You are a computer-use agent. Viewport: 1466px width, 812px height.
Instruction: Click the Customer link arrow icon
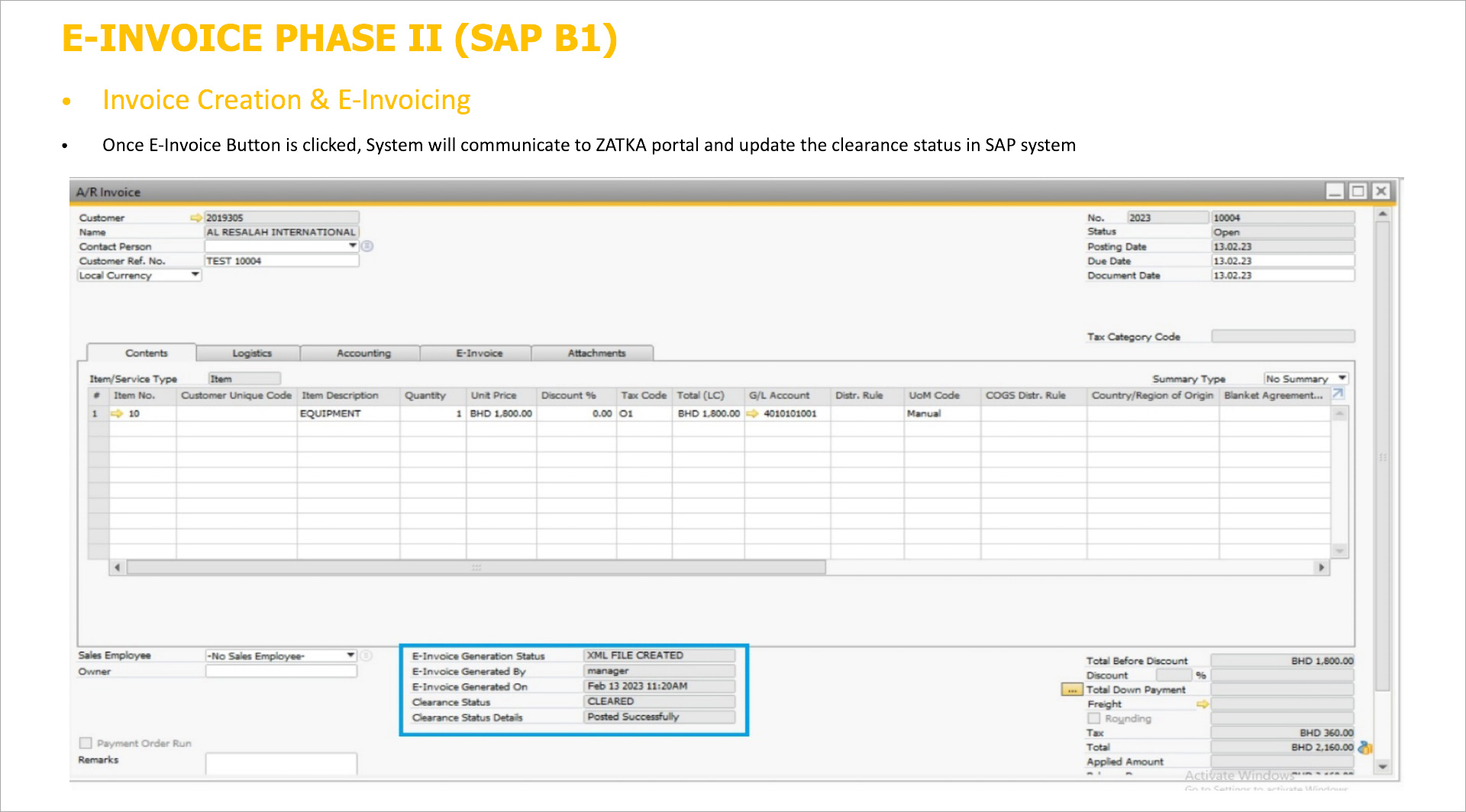pyautogui.click(x=195, y=217)
